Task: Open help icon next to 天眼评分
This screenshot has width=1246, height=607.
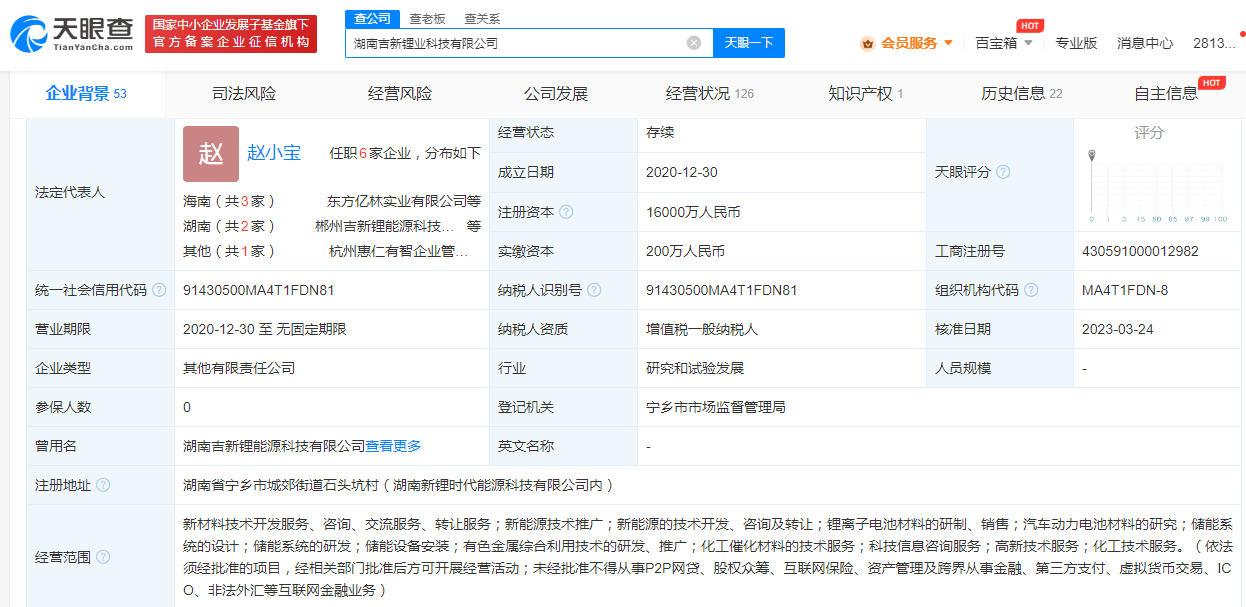Action: coord(1003,172)
